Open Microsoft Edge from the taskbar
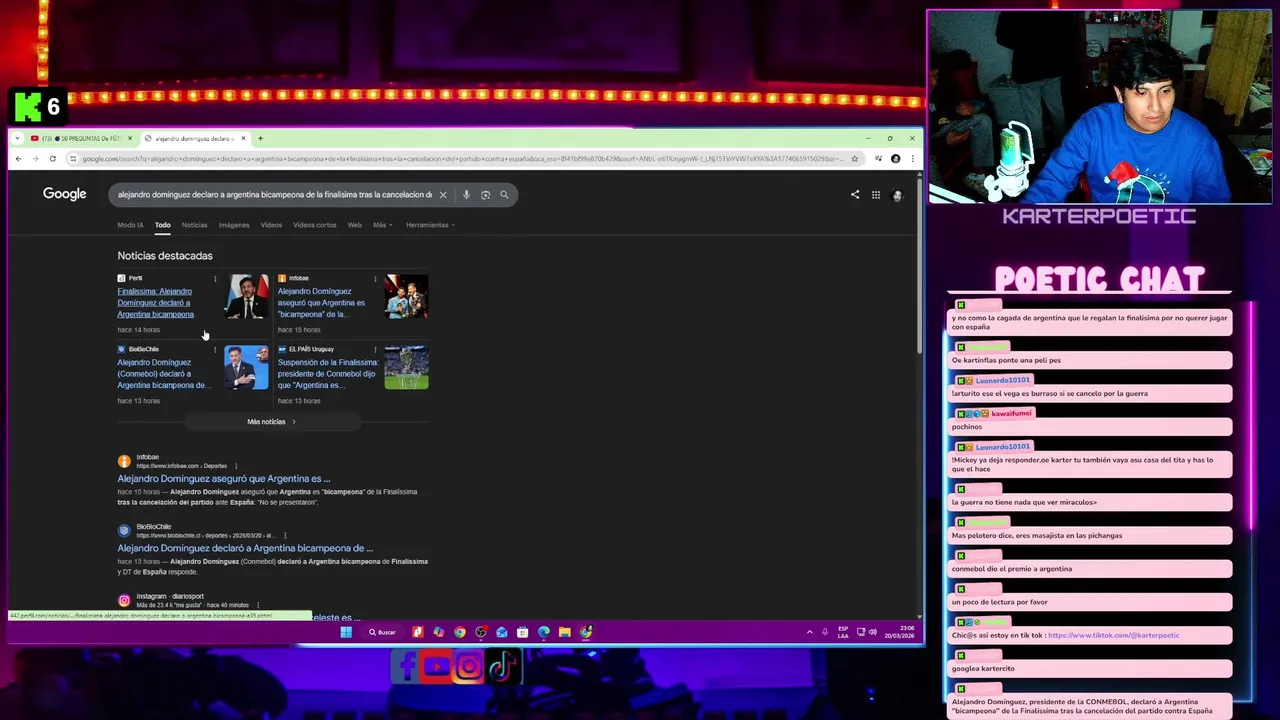Viewport: 1280px width, 720px height. (x=544, y=632)
